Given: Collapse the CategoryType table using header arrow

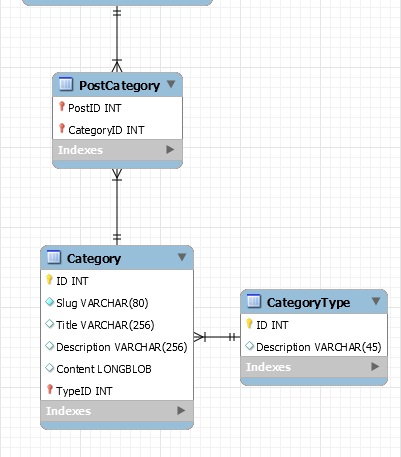Looking at the screenshot, I should click(x=376, y=301).
